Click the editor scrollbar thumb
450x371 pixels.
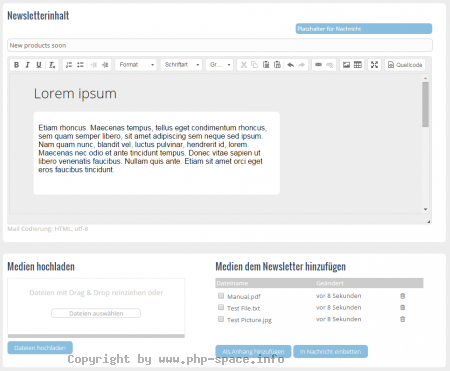[425, 104]
